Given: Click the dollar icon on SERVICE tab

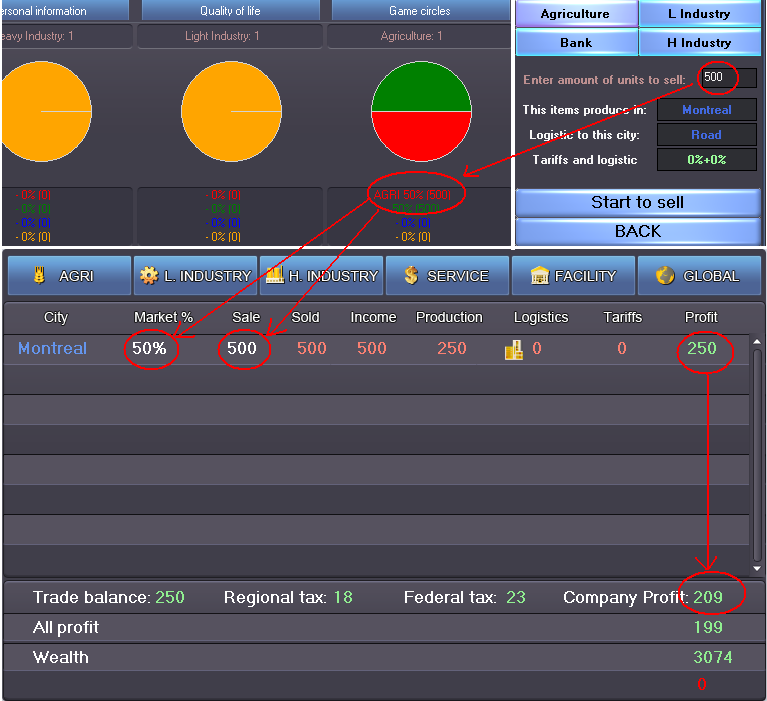Looking at the screenshot, I should click(x=411, y=276).
